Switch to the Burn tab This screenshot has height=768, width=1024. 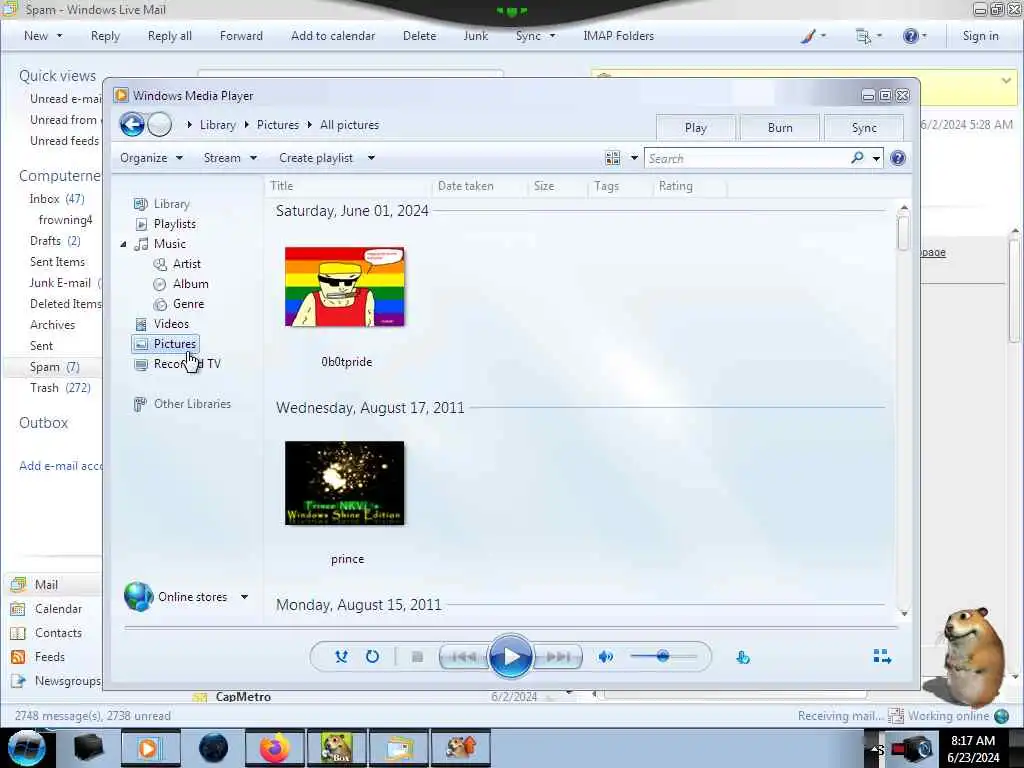pyautogui.click(x=780, y=128)
